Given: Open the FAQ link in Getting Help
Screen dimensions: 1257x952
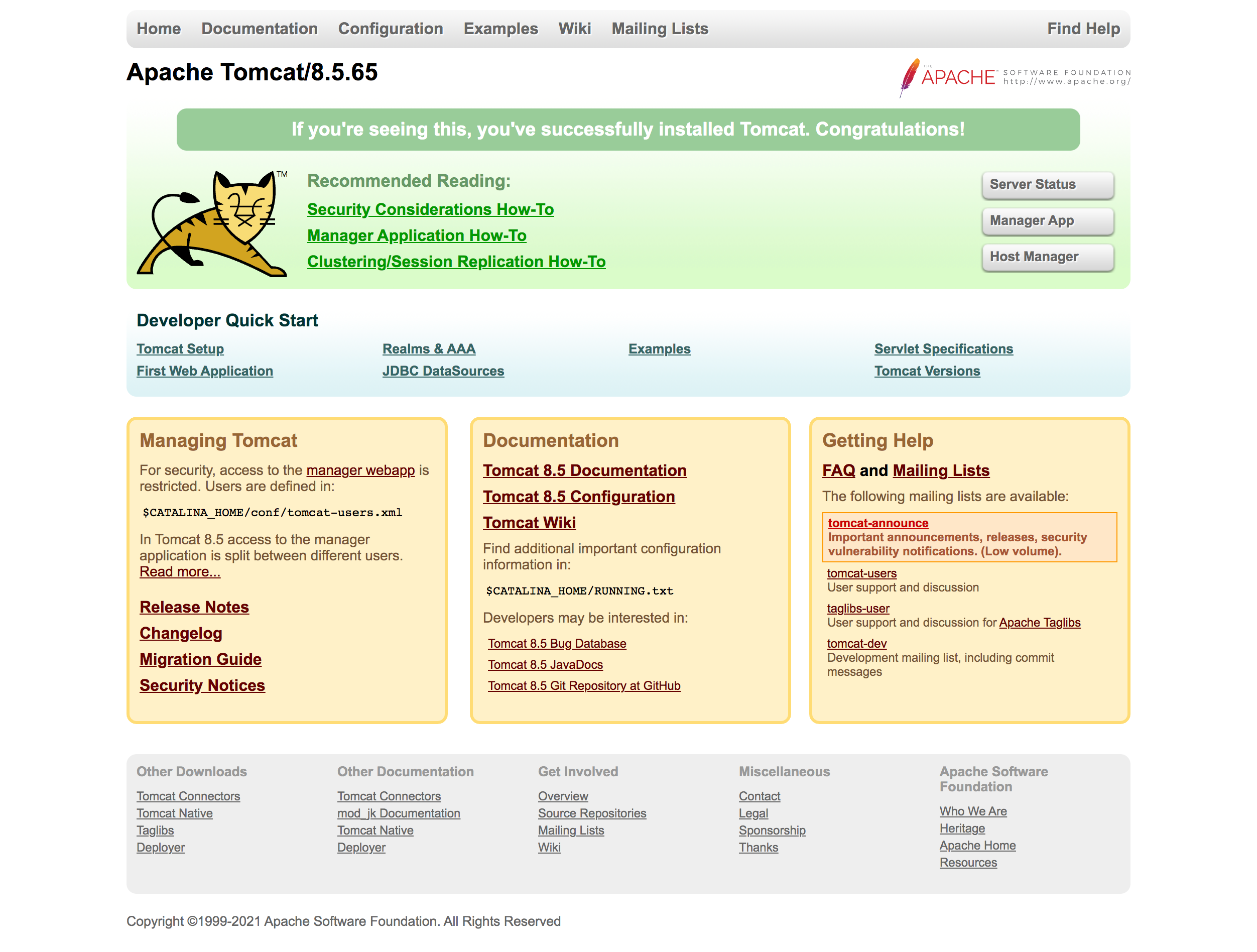Looking at the screenshot, I should click(839, 470).
